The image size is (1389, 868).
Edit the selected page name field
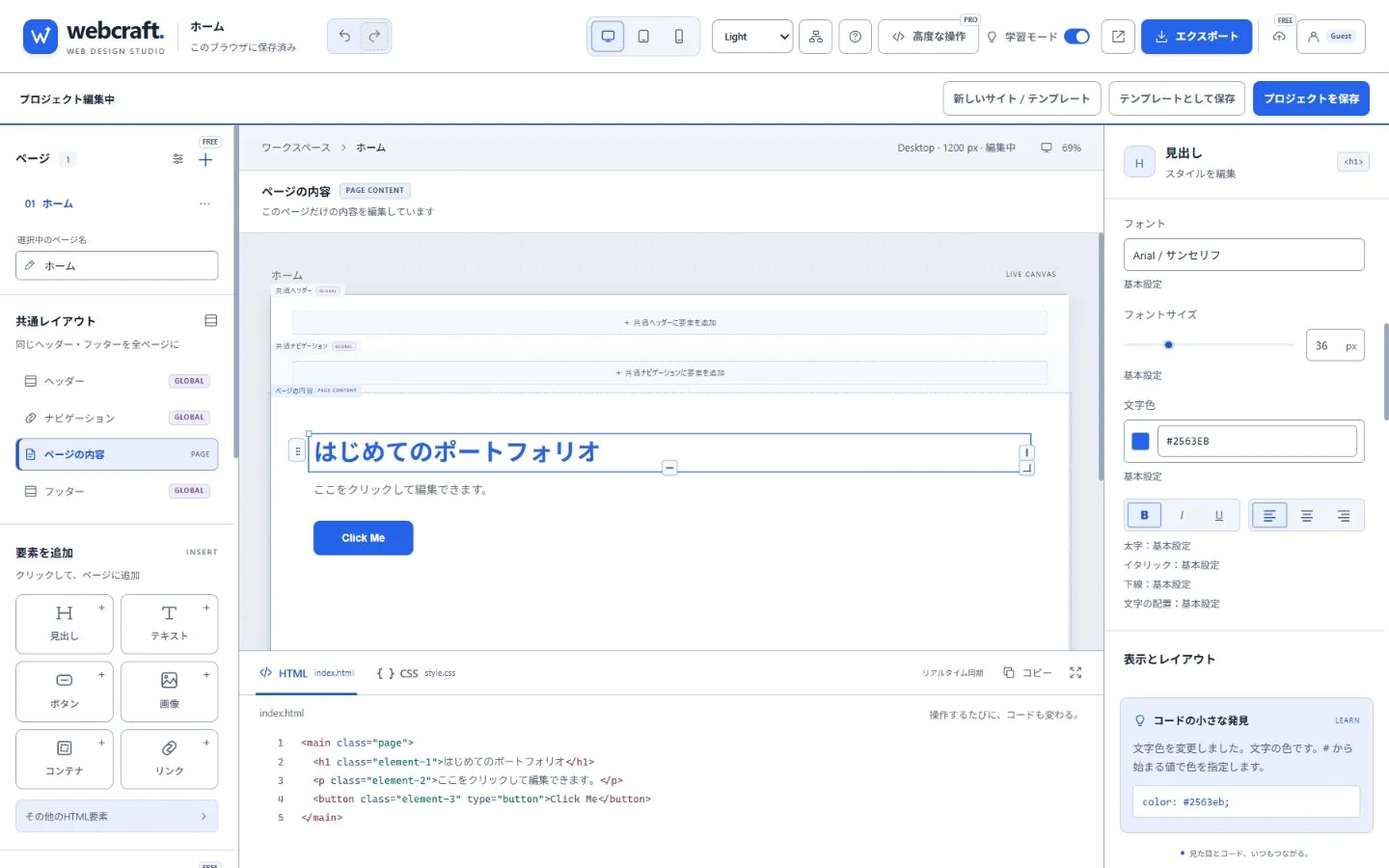pos(117,265)
